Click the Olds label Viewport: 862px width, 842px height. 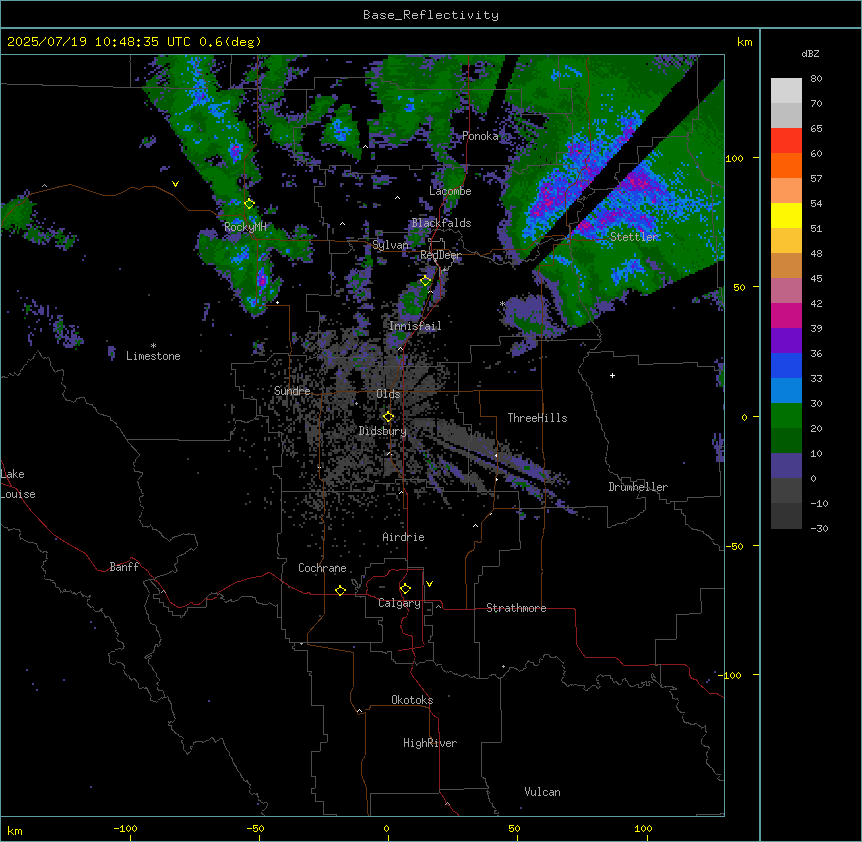tap(388, 394)
